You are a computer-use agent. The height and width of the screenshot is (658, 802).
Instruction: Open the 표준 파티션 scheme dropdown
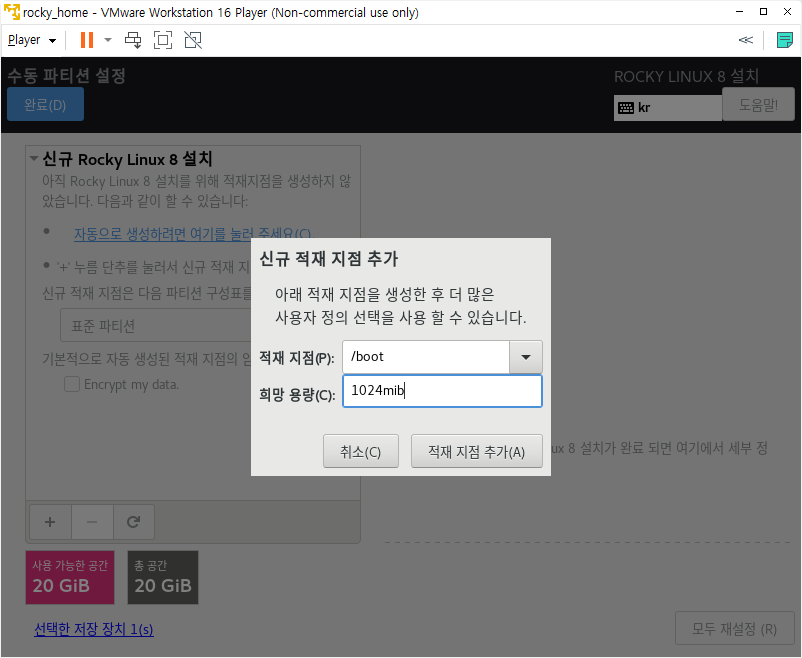[x=156, y=325]
